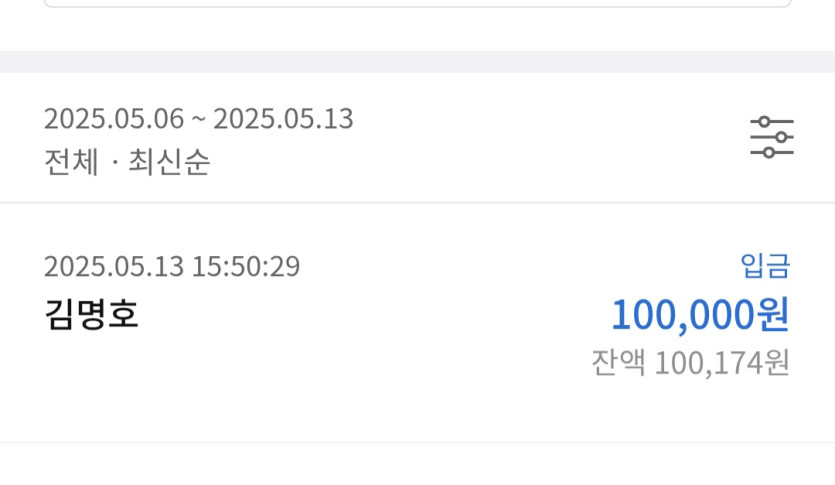Viewport: 835px width, 485px height.
Task: Select the start date 2025.05.06
Action: [114, 118]
